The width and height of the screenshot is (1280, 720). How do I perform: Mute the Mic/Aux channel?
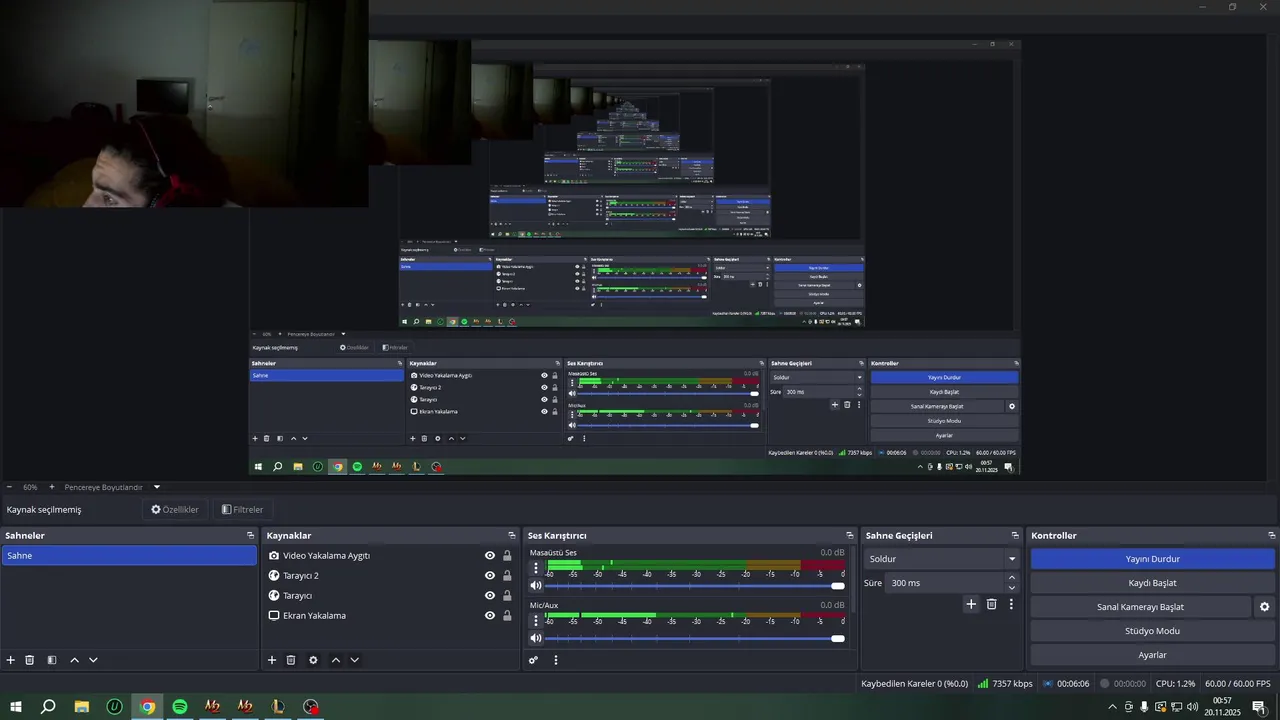click(536, 638)
